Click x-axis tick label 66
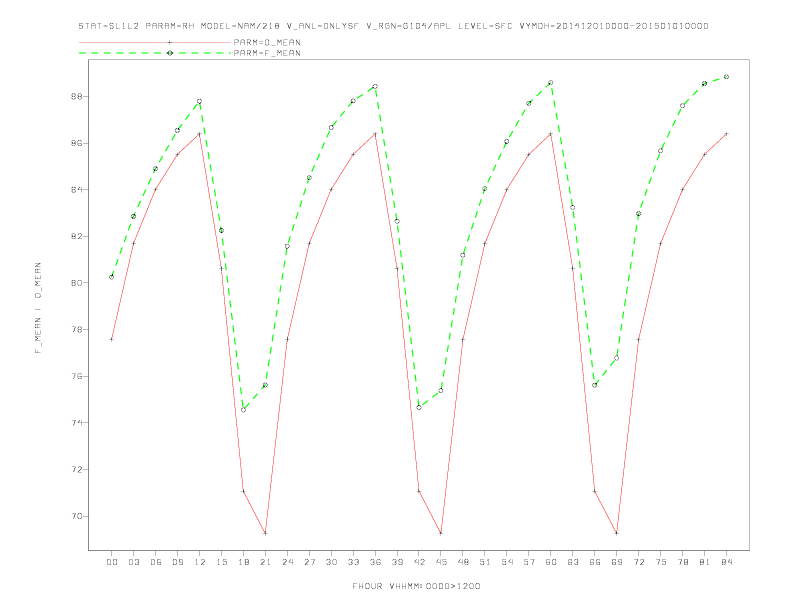Image resolution: width=792 pixels, height=612 pixels. click(595, 562)
